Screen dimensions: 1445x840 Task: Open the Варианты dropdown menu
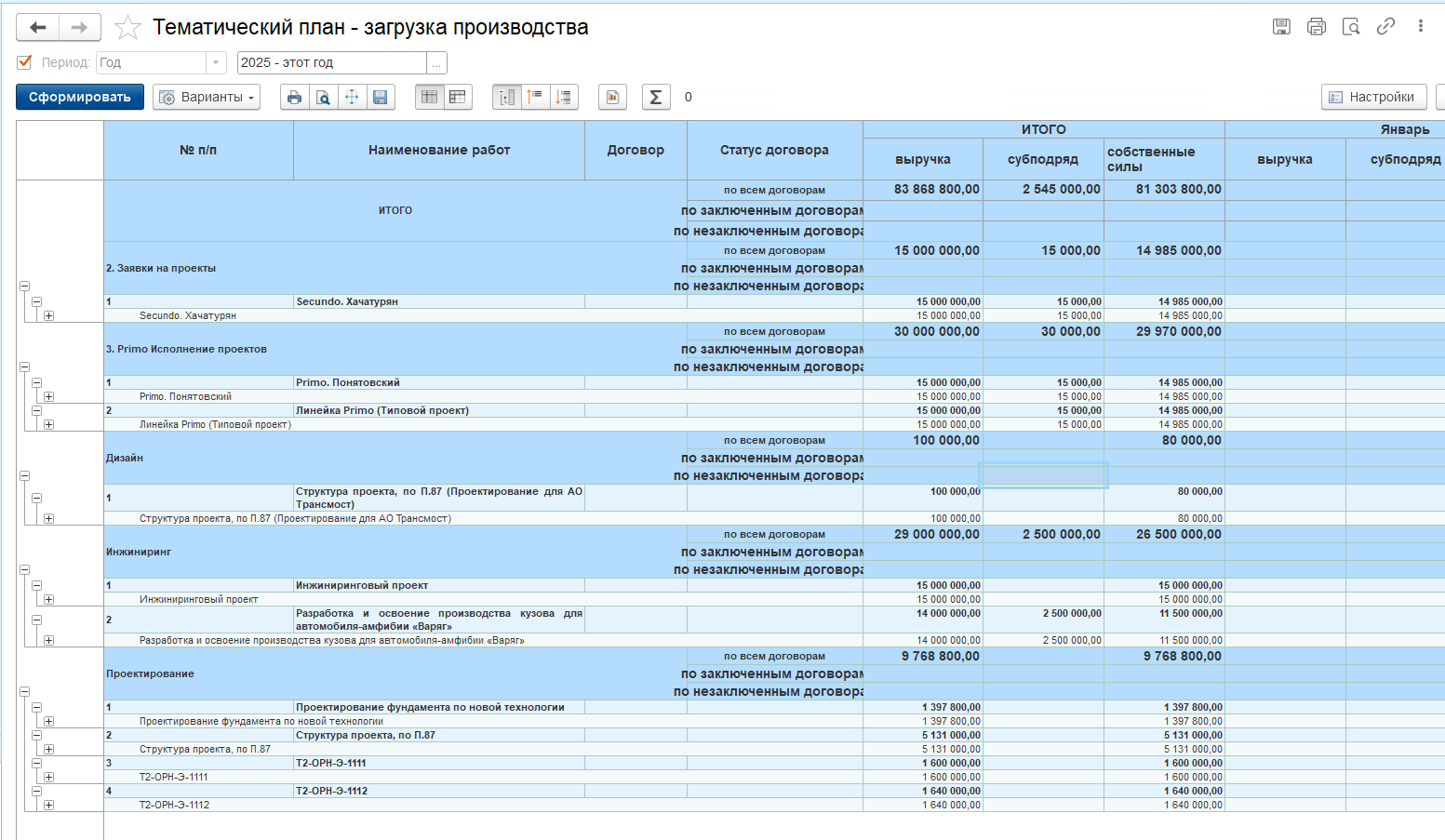(x=207, y=97)
